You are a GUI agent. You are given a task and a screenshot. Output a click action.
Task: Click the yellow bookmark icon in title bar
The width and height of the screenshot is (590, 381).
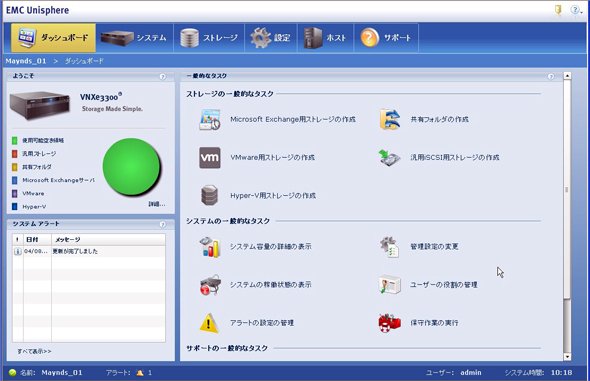pos(558,10)
